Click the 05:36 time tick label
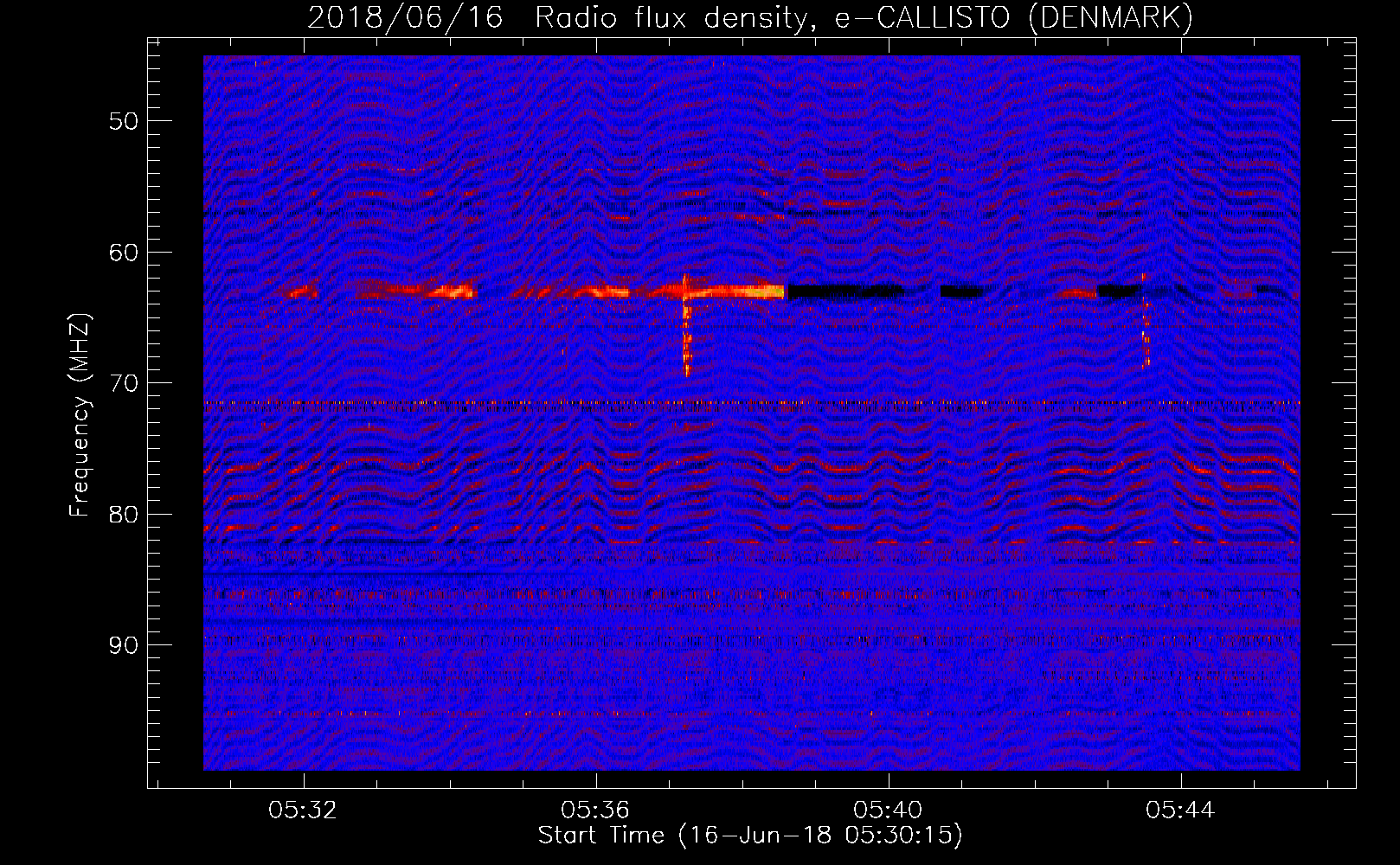1400x865 pixels. [595, 811]
